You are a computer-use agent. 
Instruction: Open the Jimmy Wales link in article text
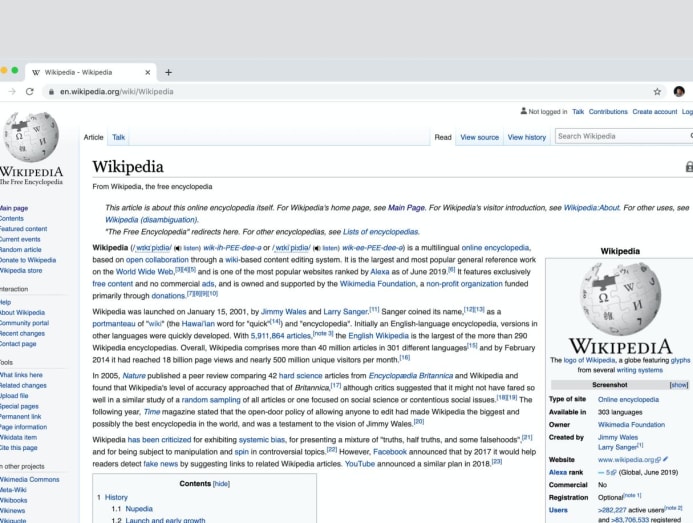pos(284,312)
